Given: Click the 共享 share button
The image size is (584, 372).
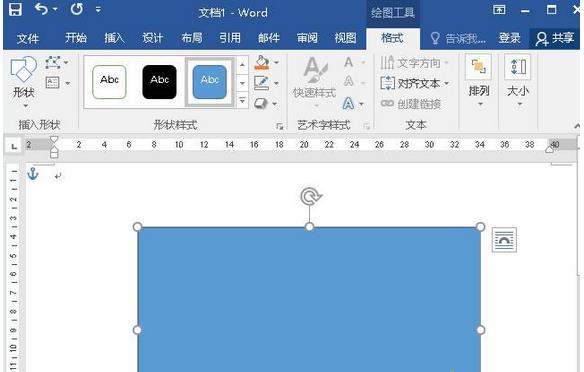Looking at the screenshot, I should [555, 38].
